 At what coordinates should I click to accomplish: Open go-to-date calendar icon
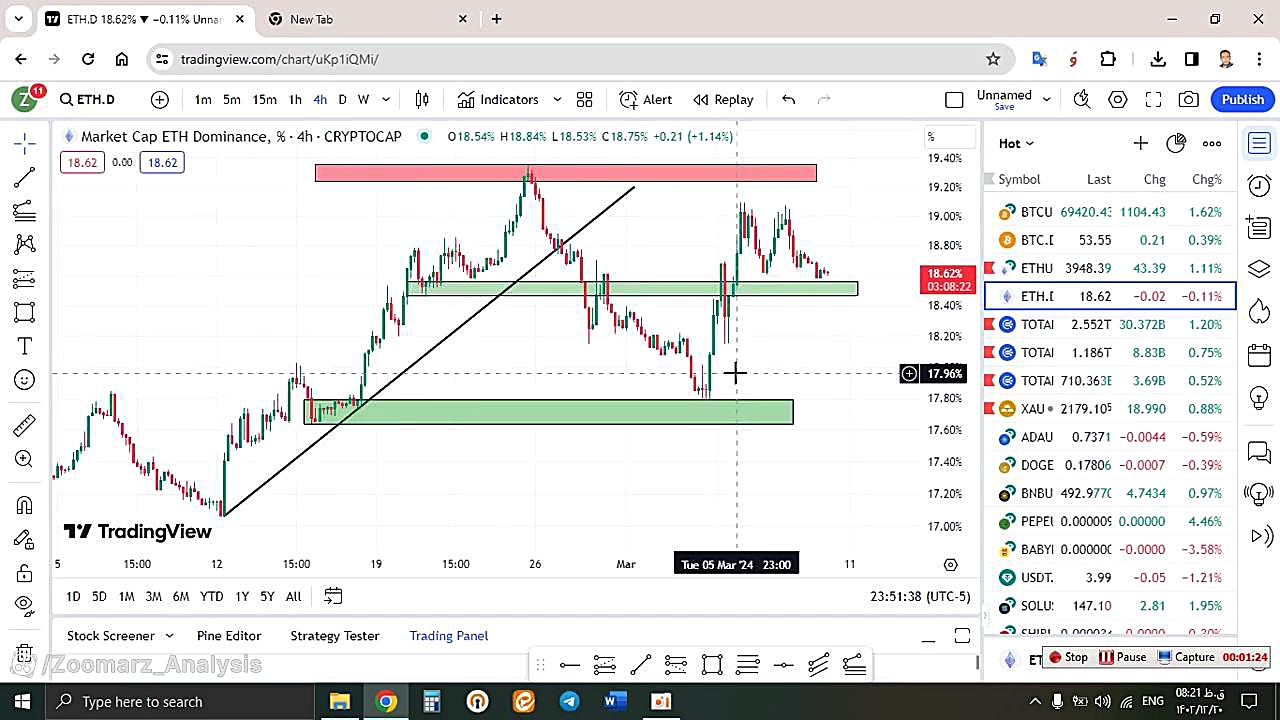coord(333,596)
